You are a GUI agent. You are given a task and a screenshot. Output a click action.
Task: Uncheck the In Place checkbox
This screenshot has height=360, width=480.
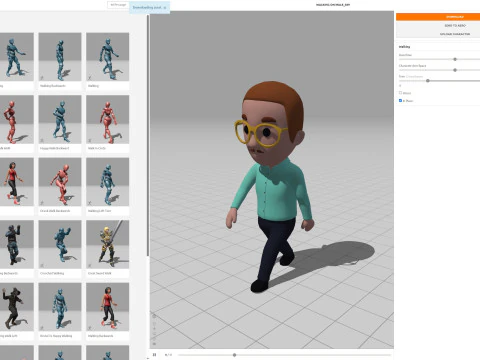pos(400,100)
